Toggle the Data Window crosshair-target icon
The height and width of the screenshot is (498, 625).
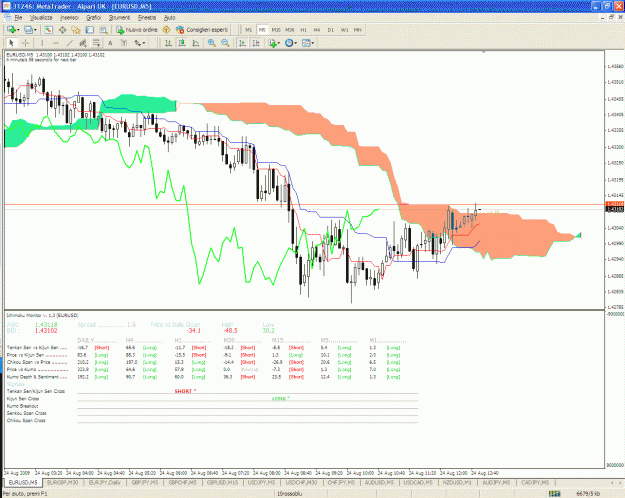62,30
